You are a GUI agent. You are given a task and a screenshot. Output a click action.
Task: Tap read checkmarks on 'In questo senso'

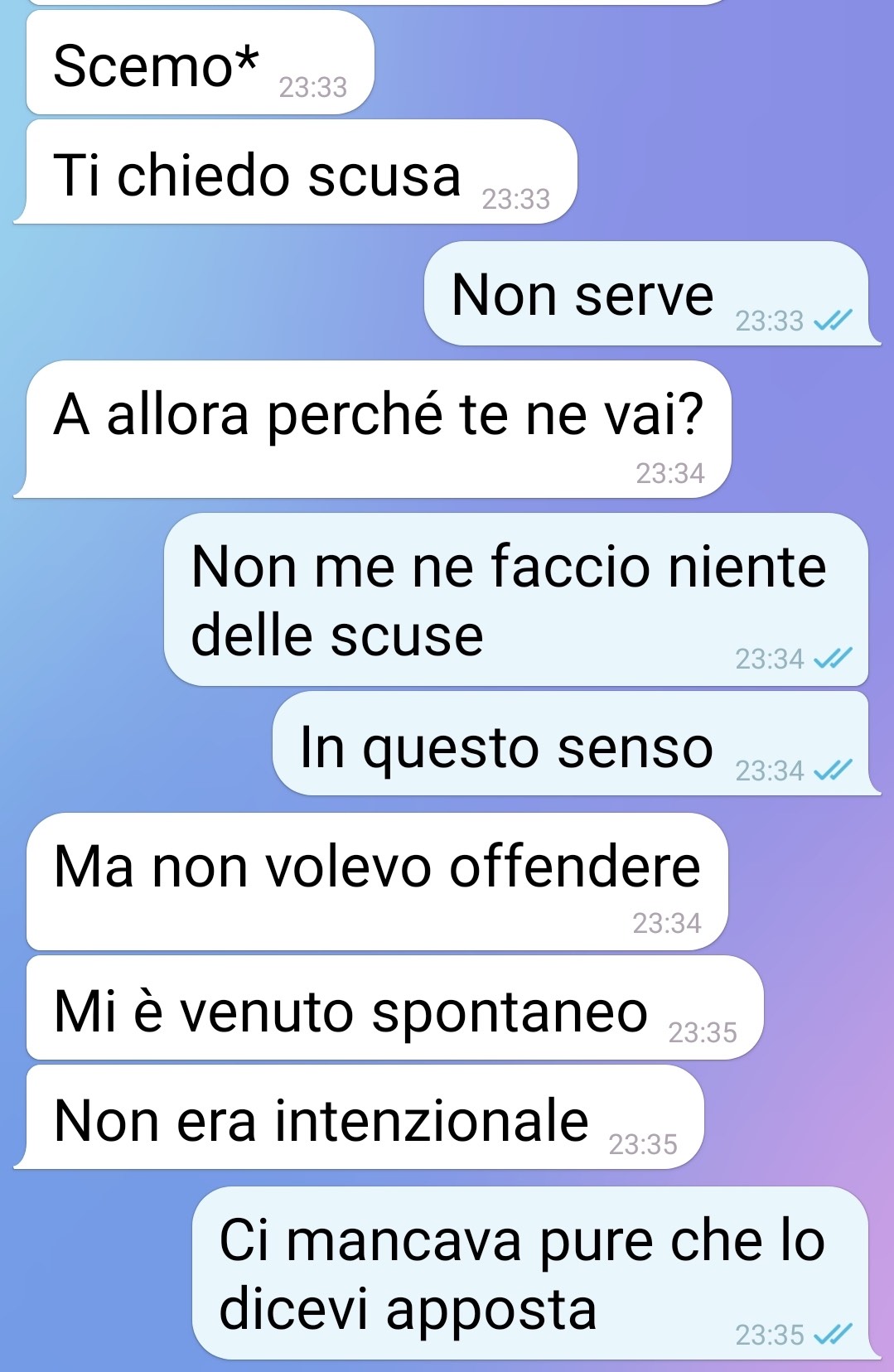click(x=833, y=771)
